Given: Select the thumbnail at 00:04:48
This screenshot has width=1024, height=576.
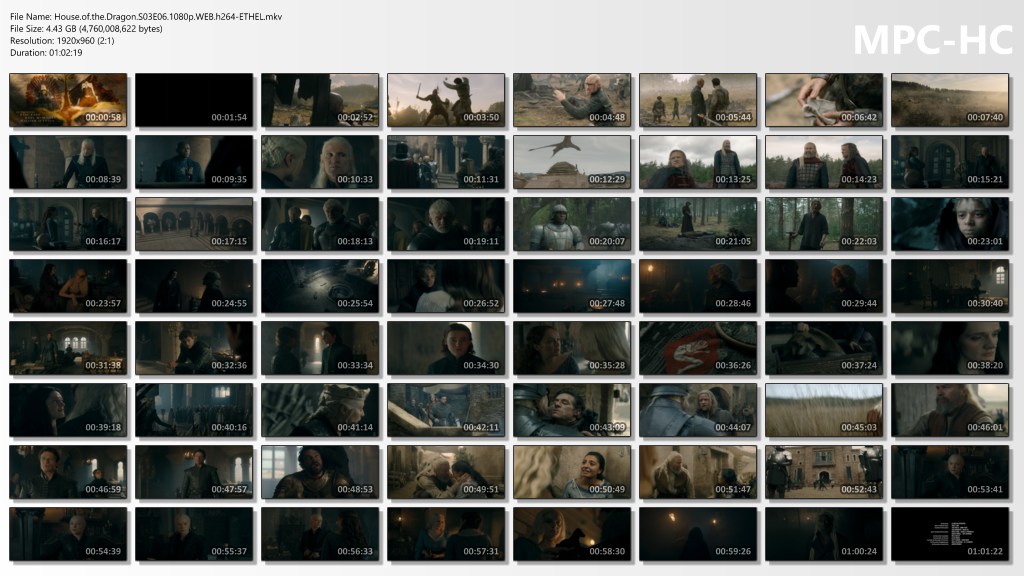Looking at the screenshot, I should click(x=572, y=100).
